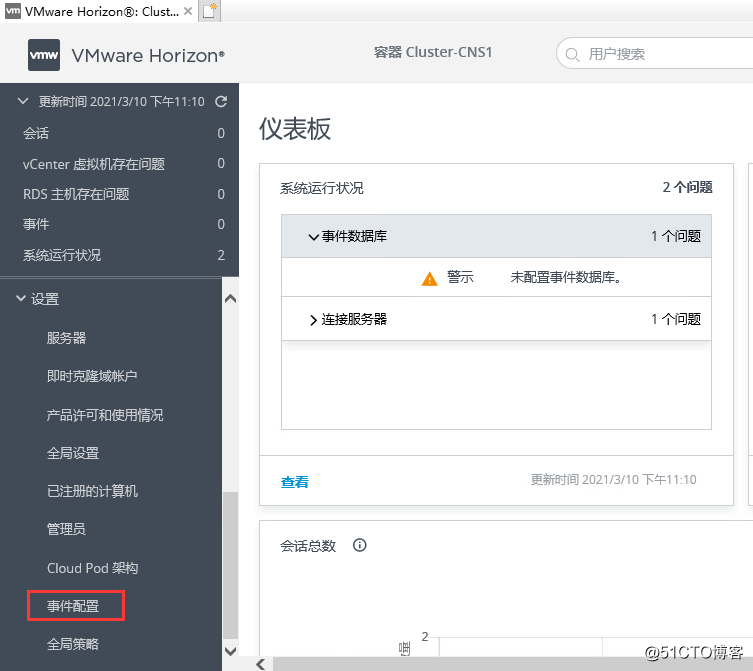Open 全局策略 in sidebar

73,644
